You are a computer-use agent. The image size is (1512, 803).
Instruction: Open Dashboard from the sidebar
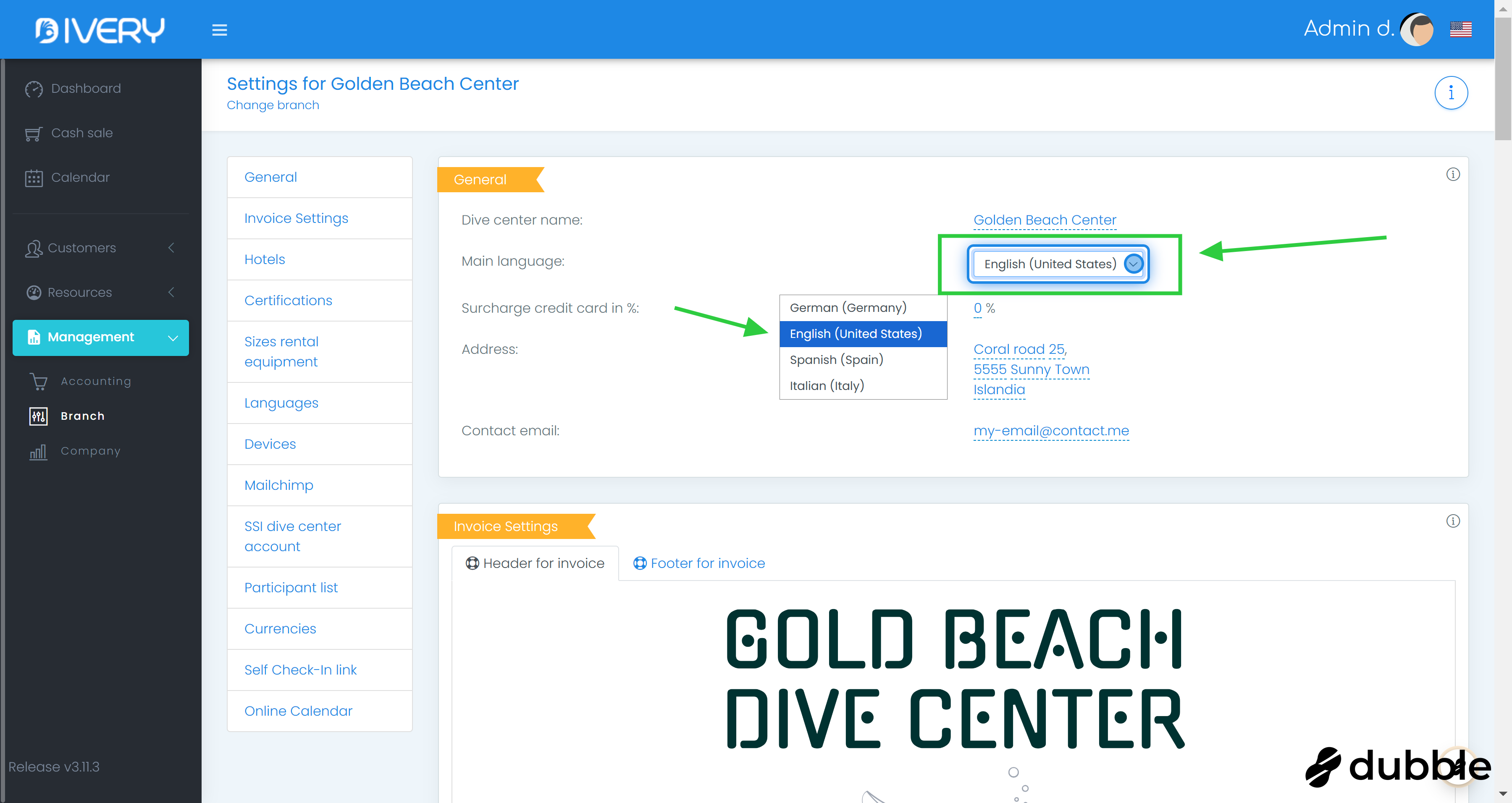coord(86,89)
